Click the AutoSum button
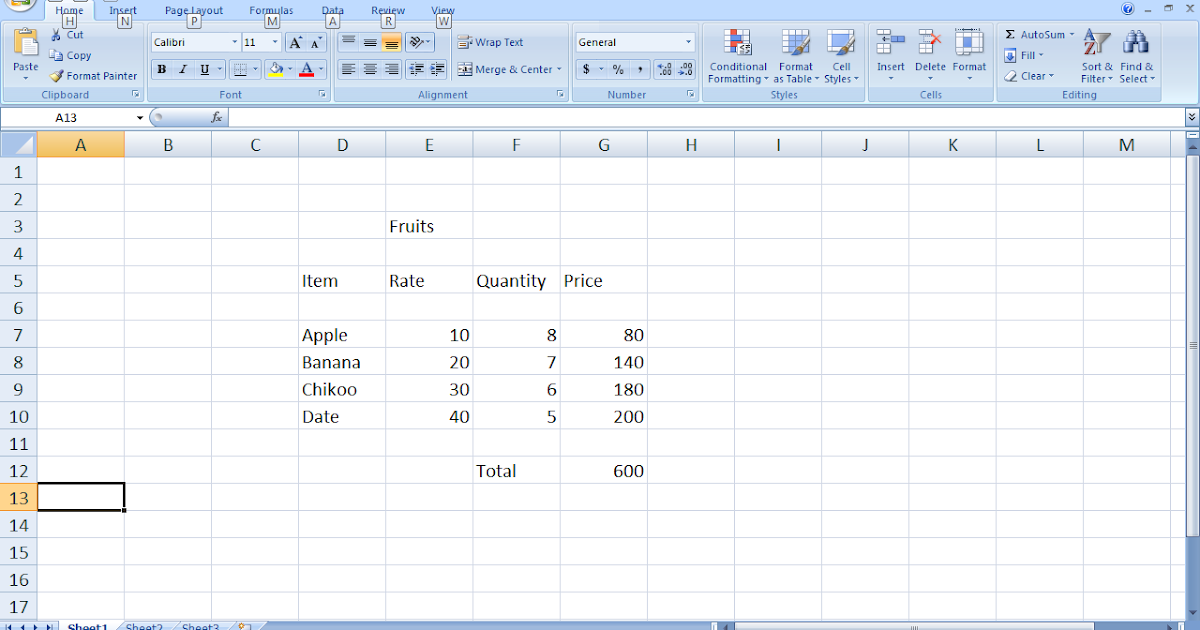 [x=1038, y=35]
